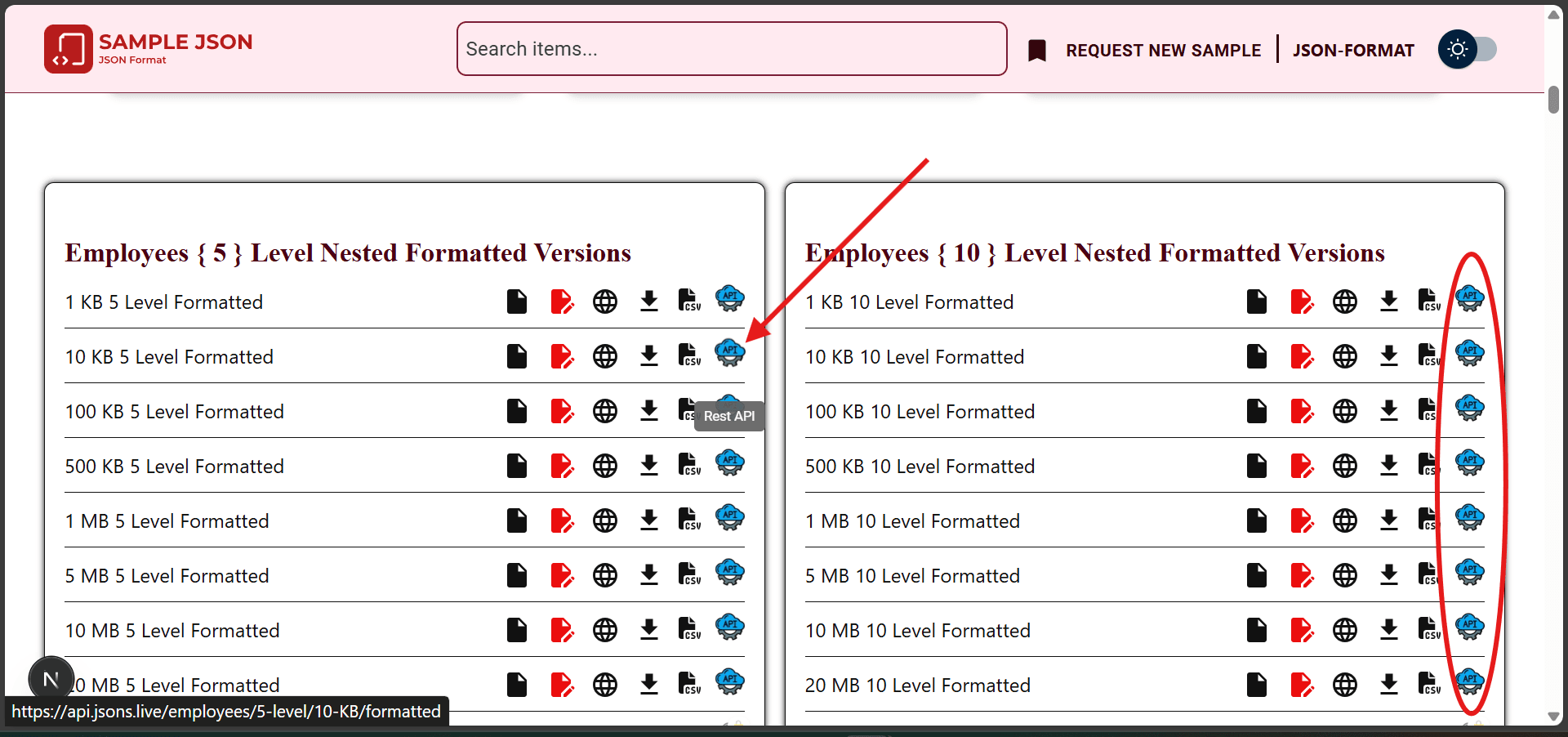Open Rest API for 100 KB 10 Level Formatted
The width and height of the screenshot is (1568, 737).
click(x=1470, y=408)
